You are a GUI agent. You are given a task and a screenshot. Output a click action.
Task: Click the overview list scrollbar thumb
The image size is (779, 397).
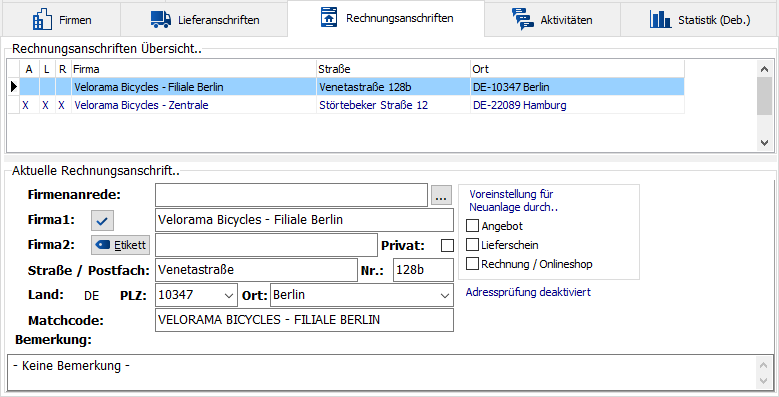coord(764,96)
